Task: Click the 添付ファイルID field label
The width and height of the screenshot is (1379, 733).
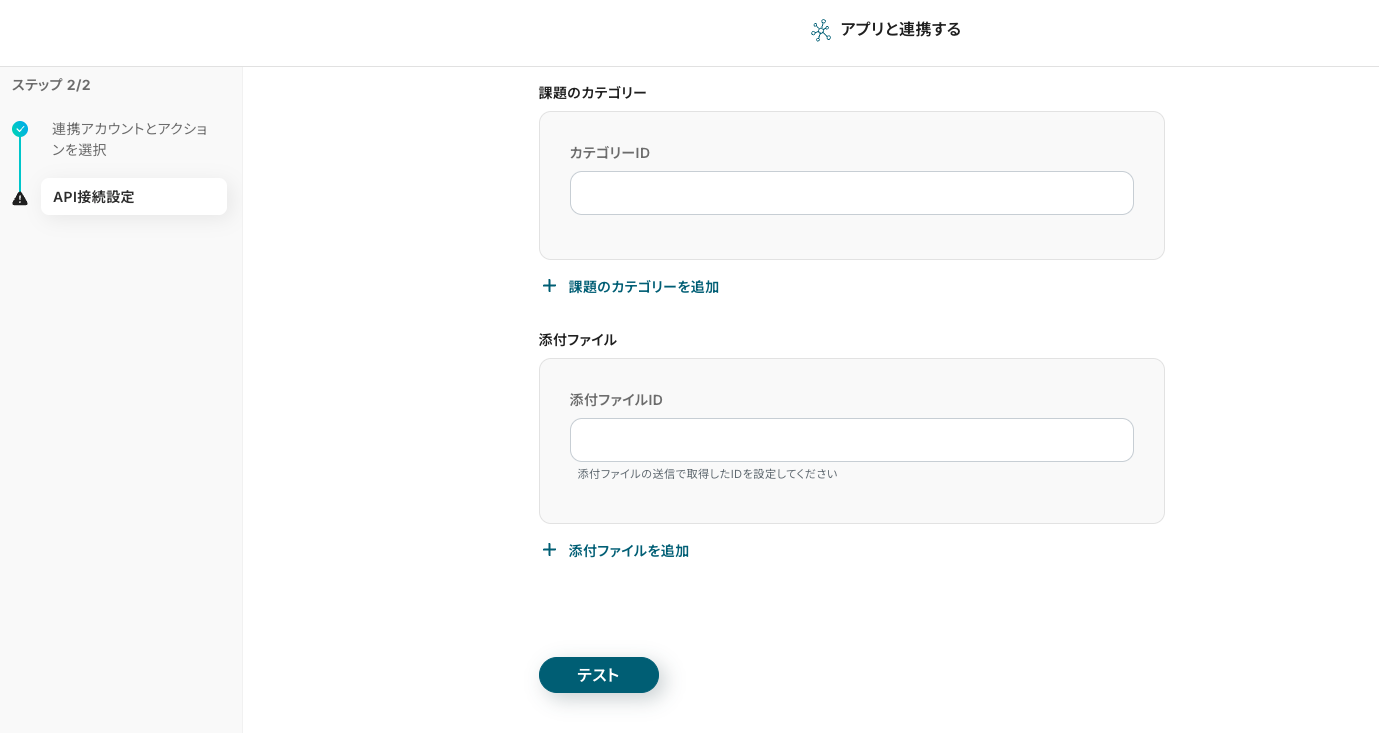Action: coord(616,400)
